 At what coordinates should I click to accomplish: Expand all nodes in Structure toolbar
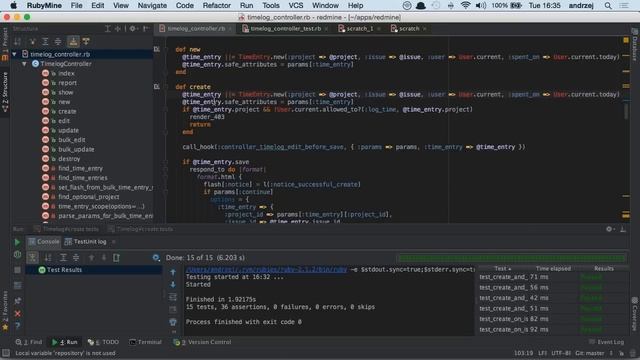coord(45,41)
